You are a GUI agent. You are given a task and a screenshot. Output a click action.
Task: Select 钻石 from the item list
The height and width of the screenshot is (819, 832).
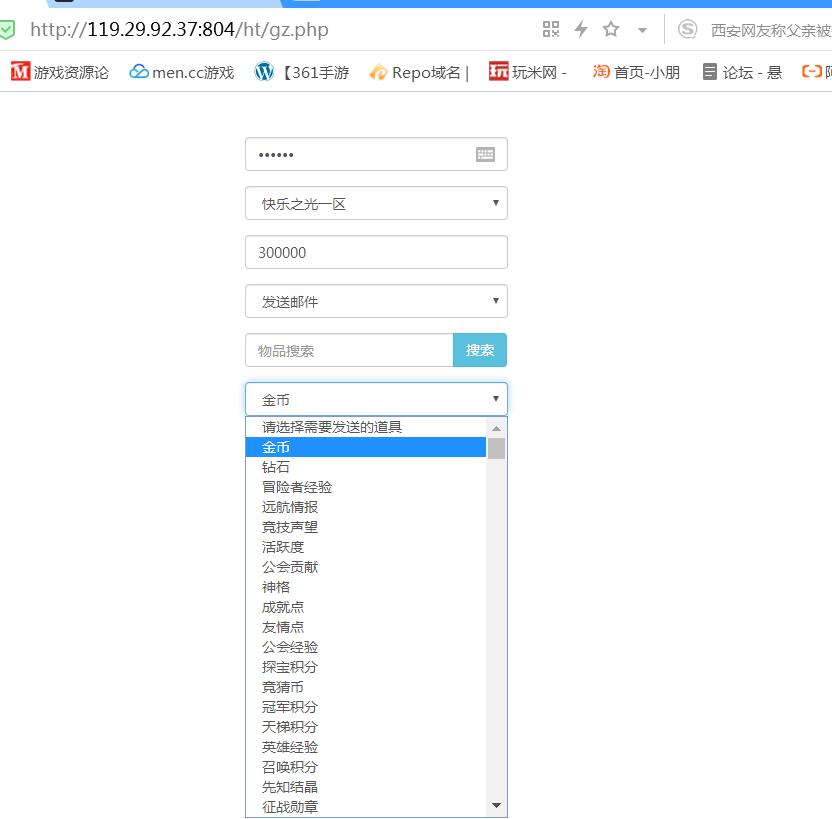tap(276, 467)
